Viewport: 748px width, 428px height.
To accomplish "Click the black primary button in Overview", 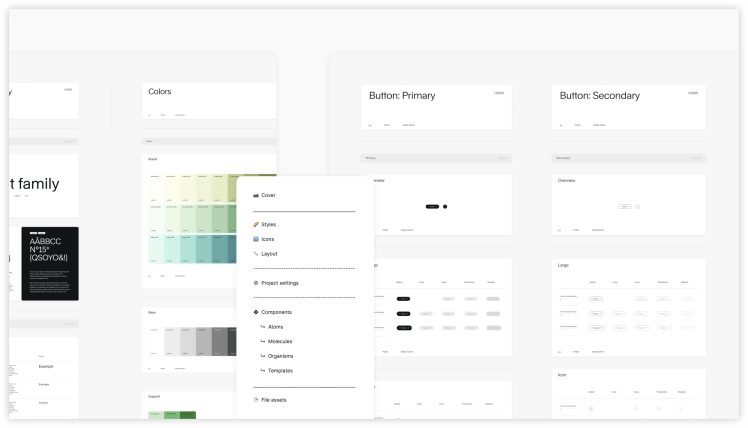I will [x=431, y=207].
